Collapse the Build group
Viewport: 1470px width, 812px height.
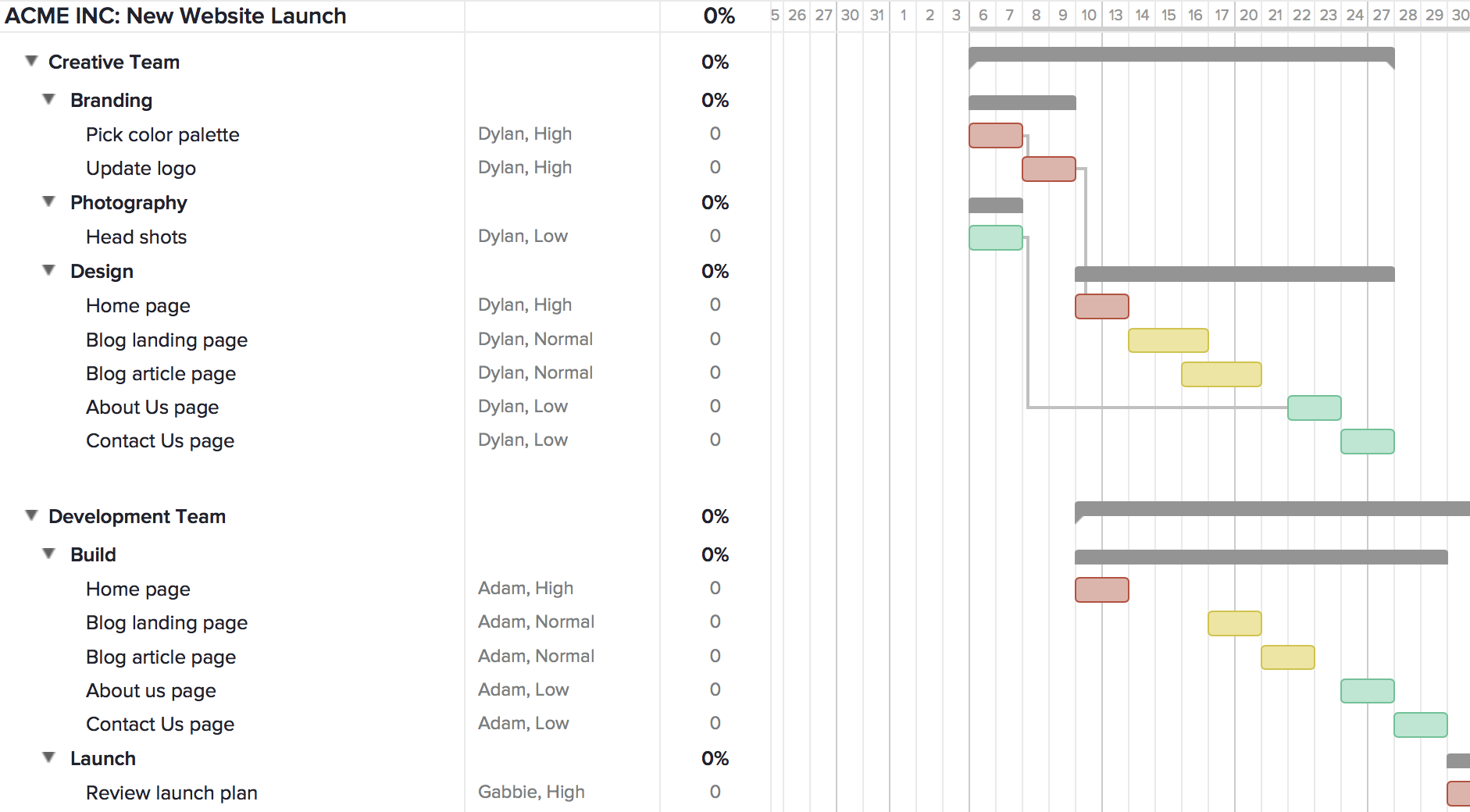pyautogui.click(x=48, y=554)
